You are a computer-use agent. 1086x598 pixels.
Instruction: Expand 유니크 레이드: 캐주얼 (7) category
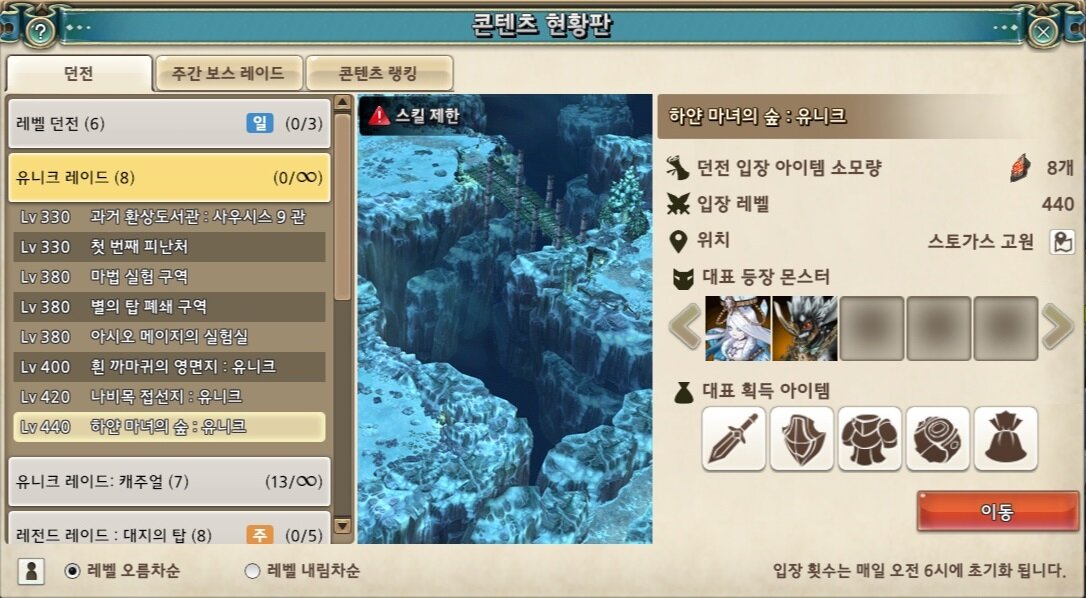tap(170, 481)
